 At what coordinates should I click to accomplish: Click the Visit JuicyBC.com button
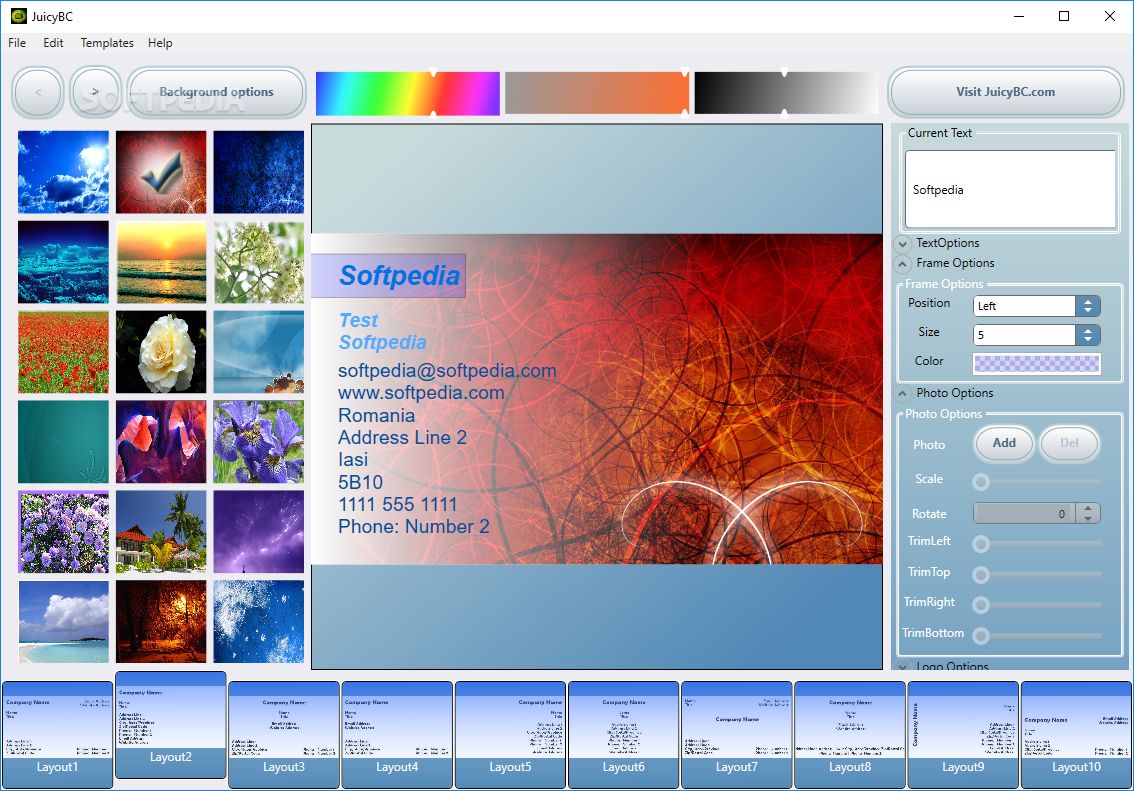1005,93
